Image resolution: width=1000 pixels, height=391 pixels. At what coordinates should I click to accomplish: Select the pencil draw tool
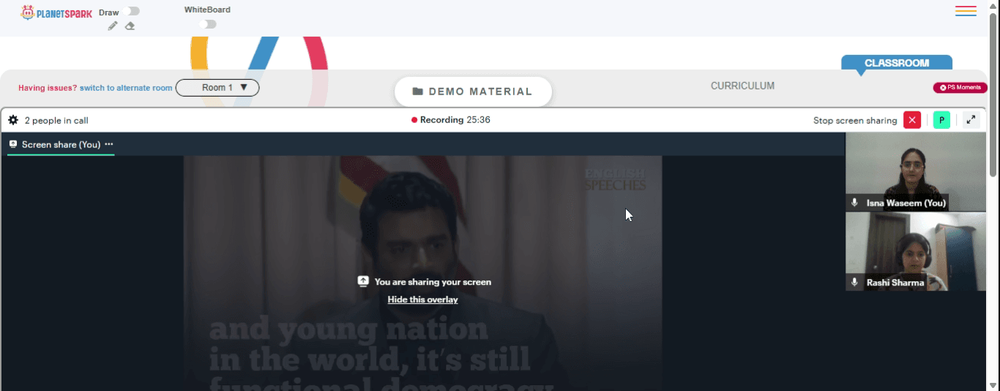click(113, 26)
